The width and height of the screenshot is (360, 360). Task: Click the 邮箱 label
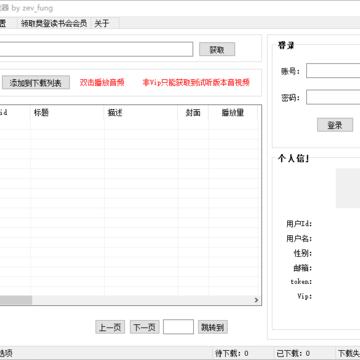303,268
